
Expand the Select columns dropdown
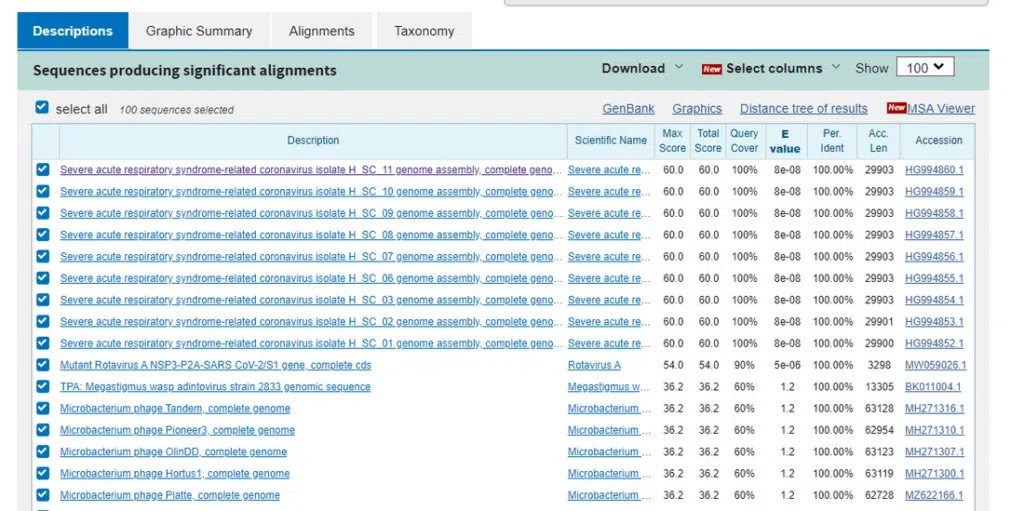[782, 68]
